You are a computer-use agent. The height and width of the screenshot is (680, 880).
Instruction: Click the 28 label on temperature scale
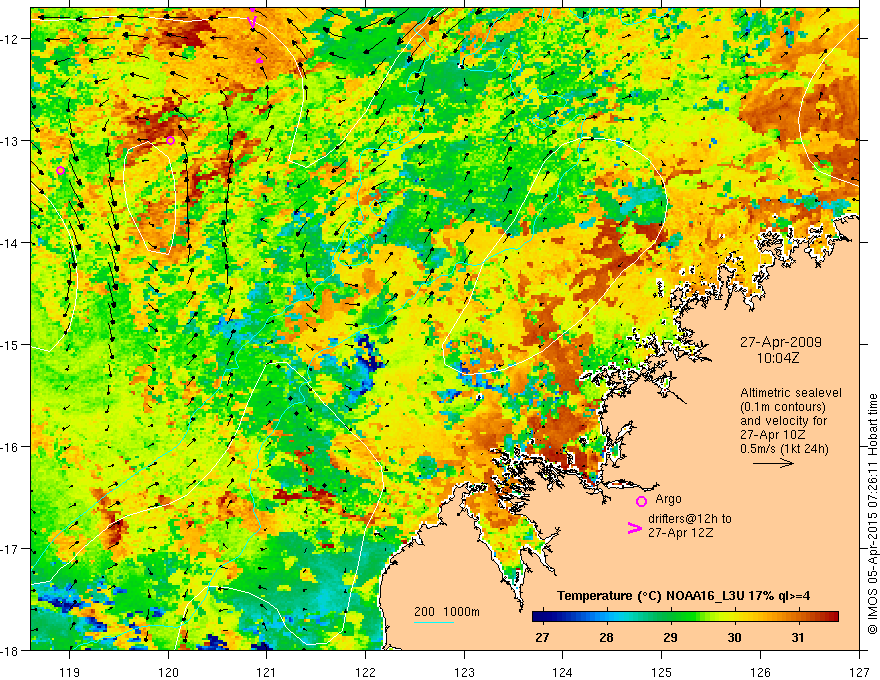(606, 637)
